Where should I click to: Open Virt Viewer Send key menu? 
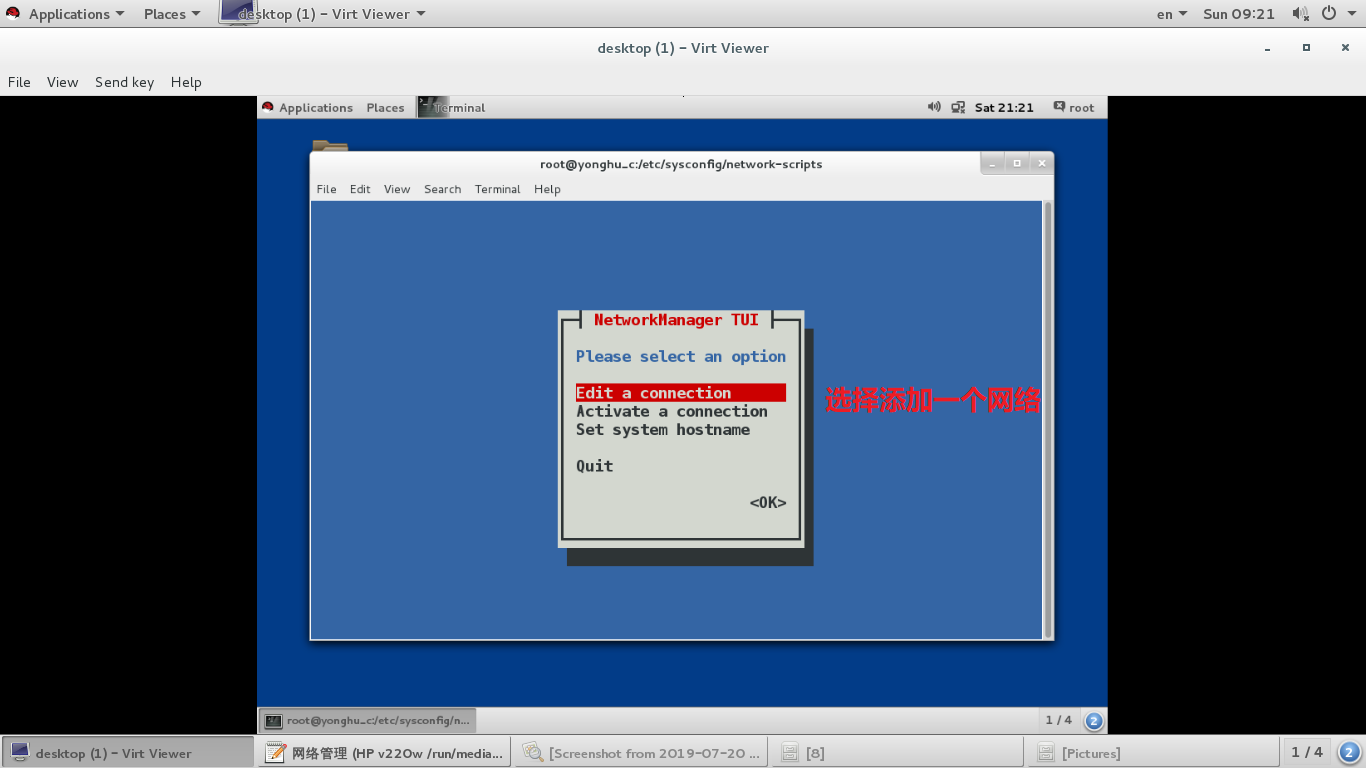click(124, 82)
